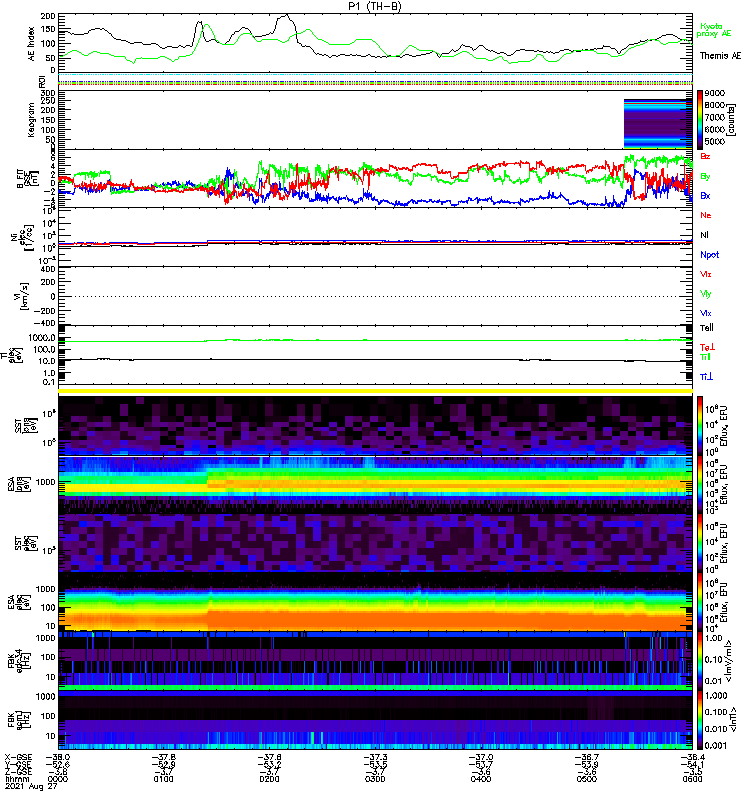This screenshot has width=750, height=800.
Task: Click the Vi [km/s] axis label
Action: click(26, 296)
